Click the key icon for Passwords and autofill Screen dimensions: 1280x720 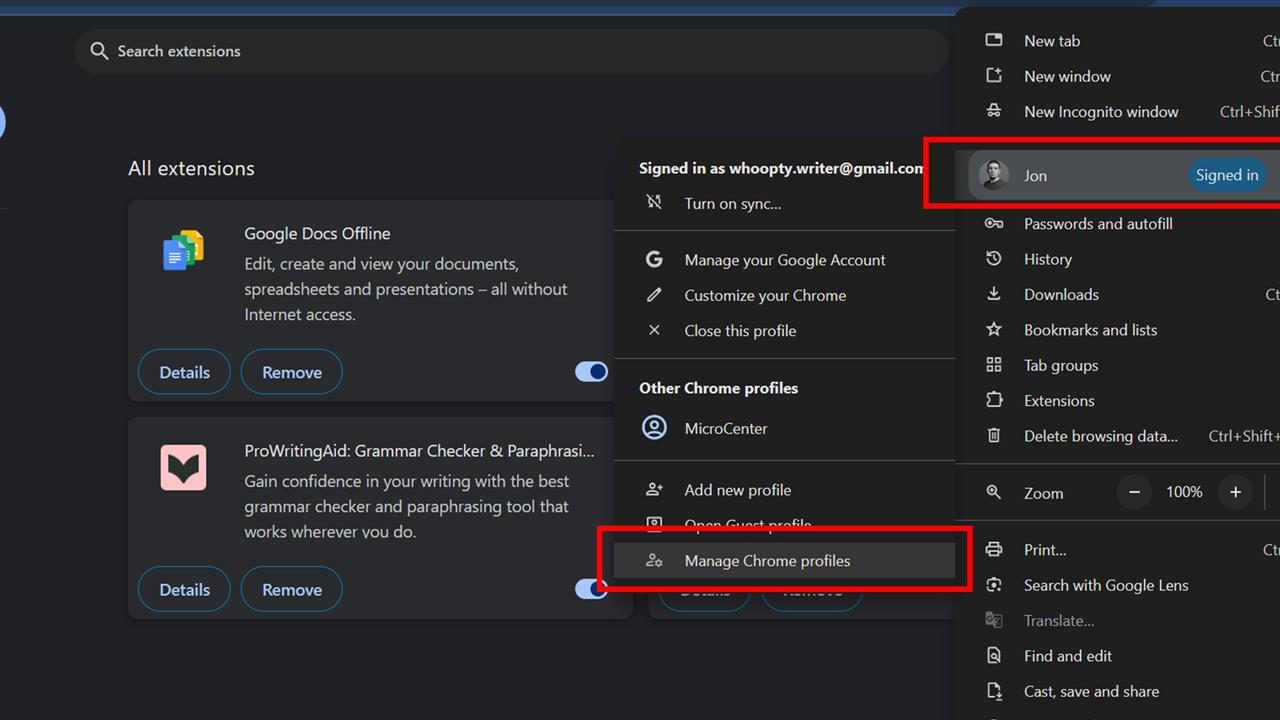coord(994,224)
